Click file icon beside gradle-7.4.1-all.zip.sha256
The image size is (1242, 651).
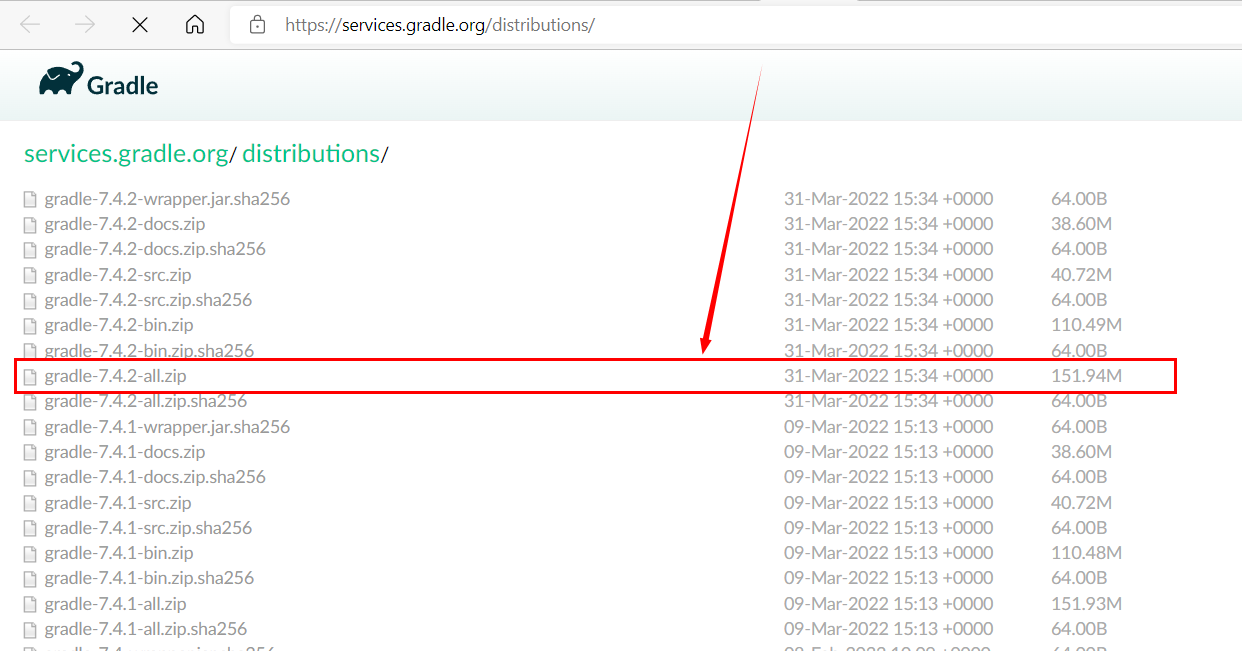click(x=29, y=629)
